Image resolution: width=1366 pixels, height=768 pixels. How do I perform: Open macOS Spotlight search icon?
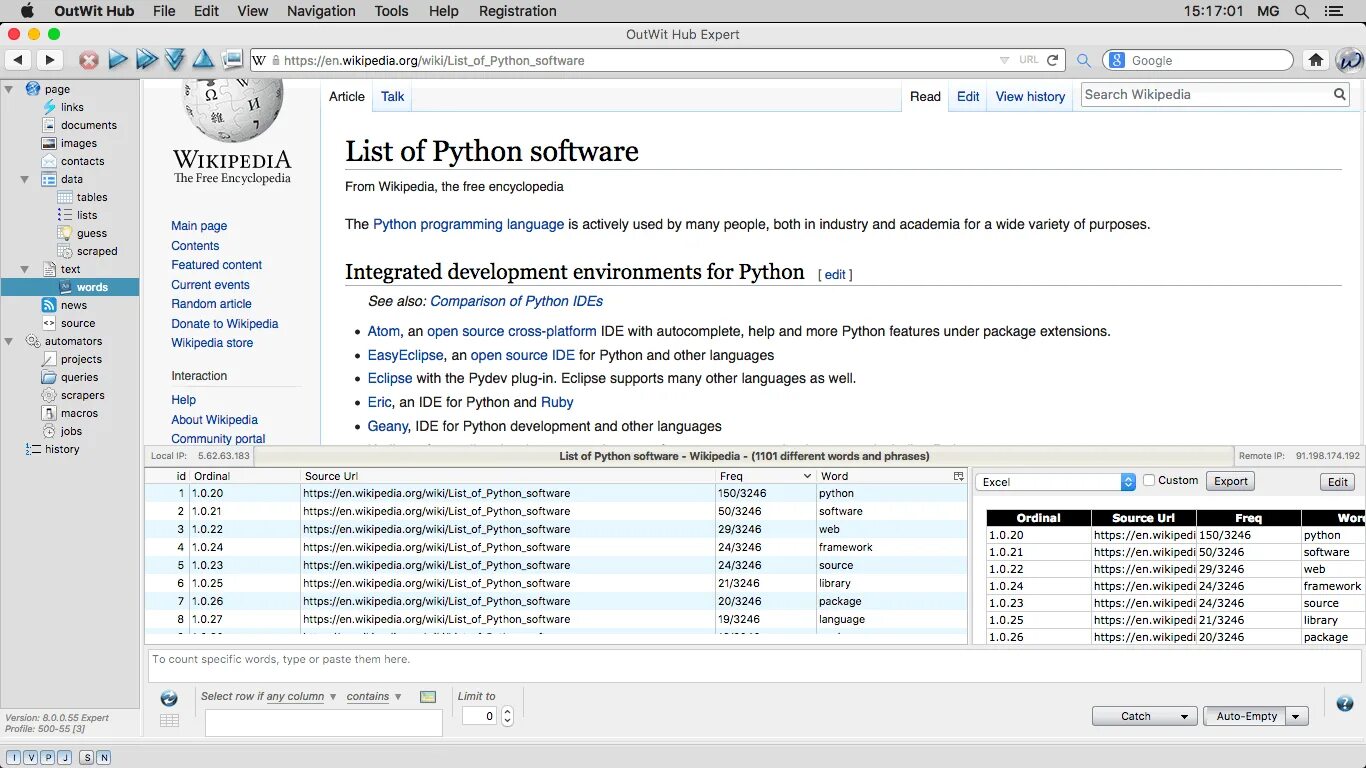point(1301,11)
